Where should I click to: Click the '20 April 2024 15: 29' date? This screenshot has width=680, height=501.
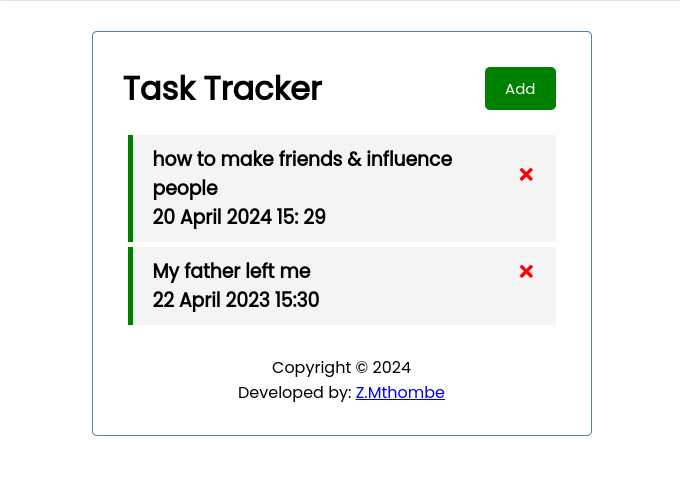[x=239, y=217]
